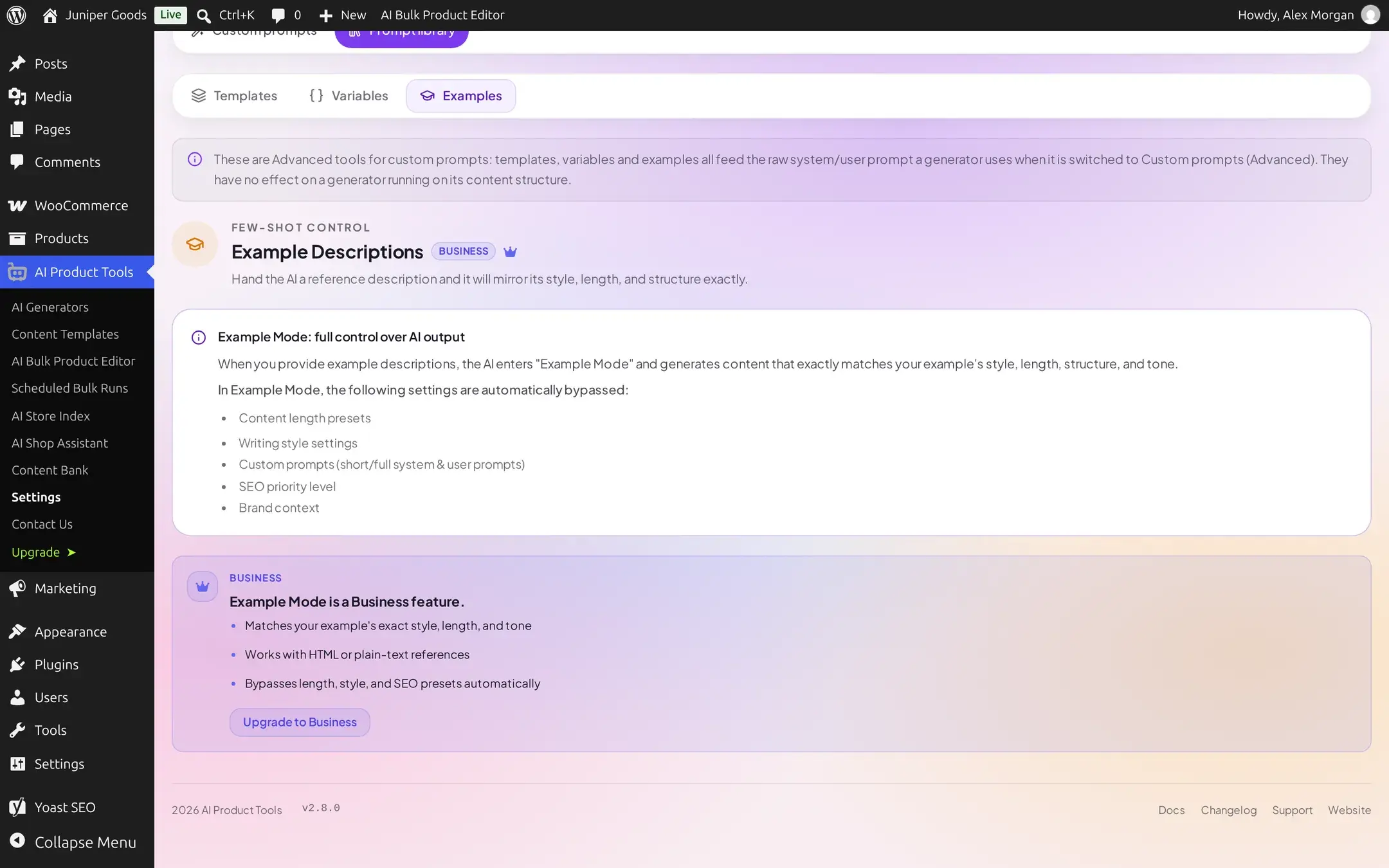1389x868 pixels.
Task: Open Appearance brush icon
Action: click(17, 631)
